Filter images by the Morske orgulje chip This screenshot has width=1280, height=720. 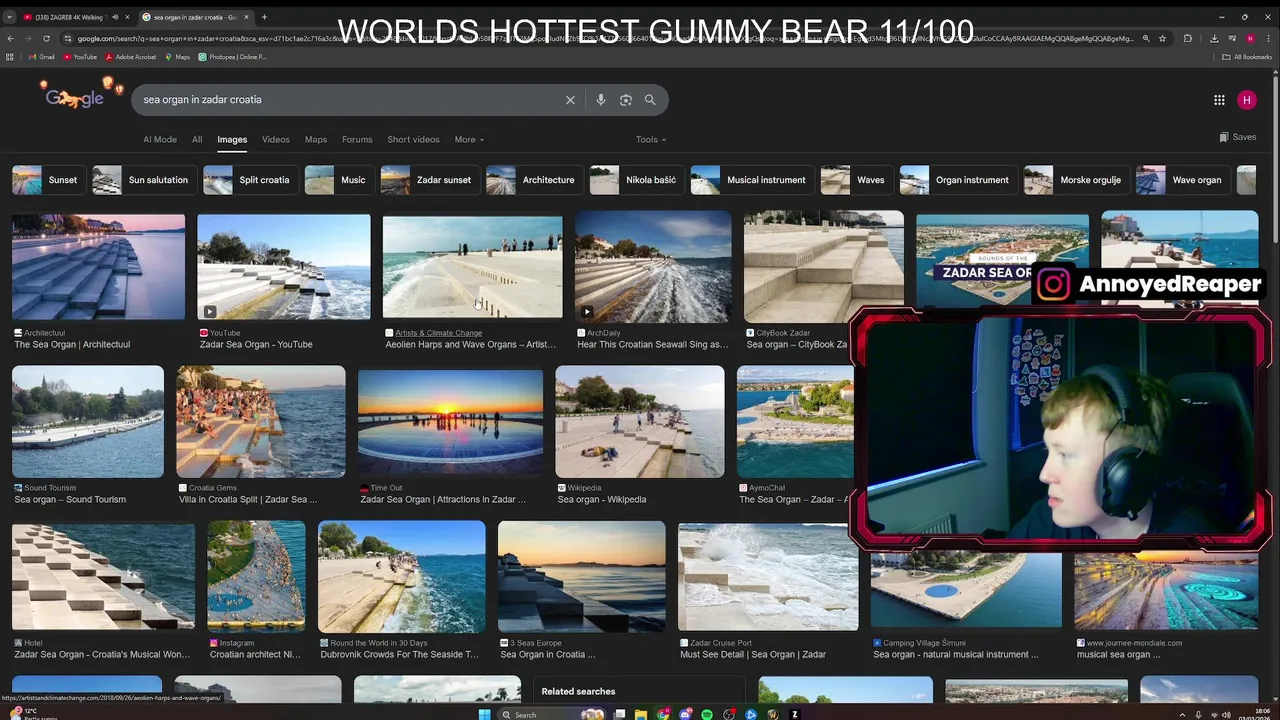coord(1075,180)
